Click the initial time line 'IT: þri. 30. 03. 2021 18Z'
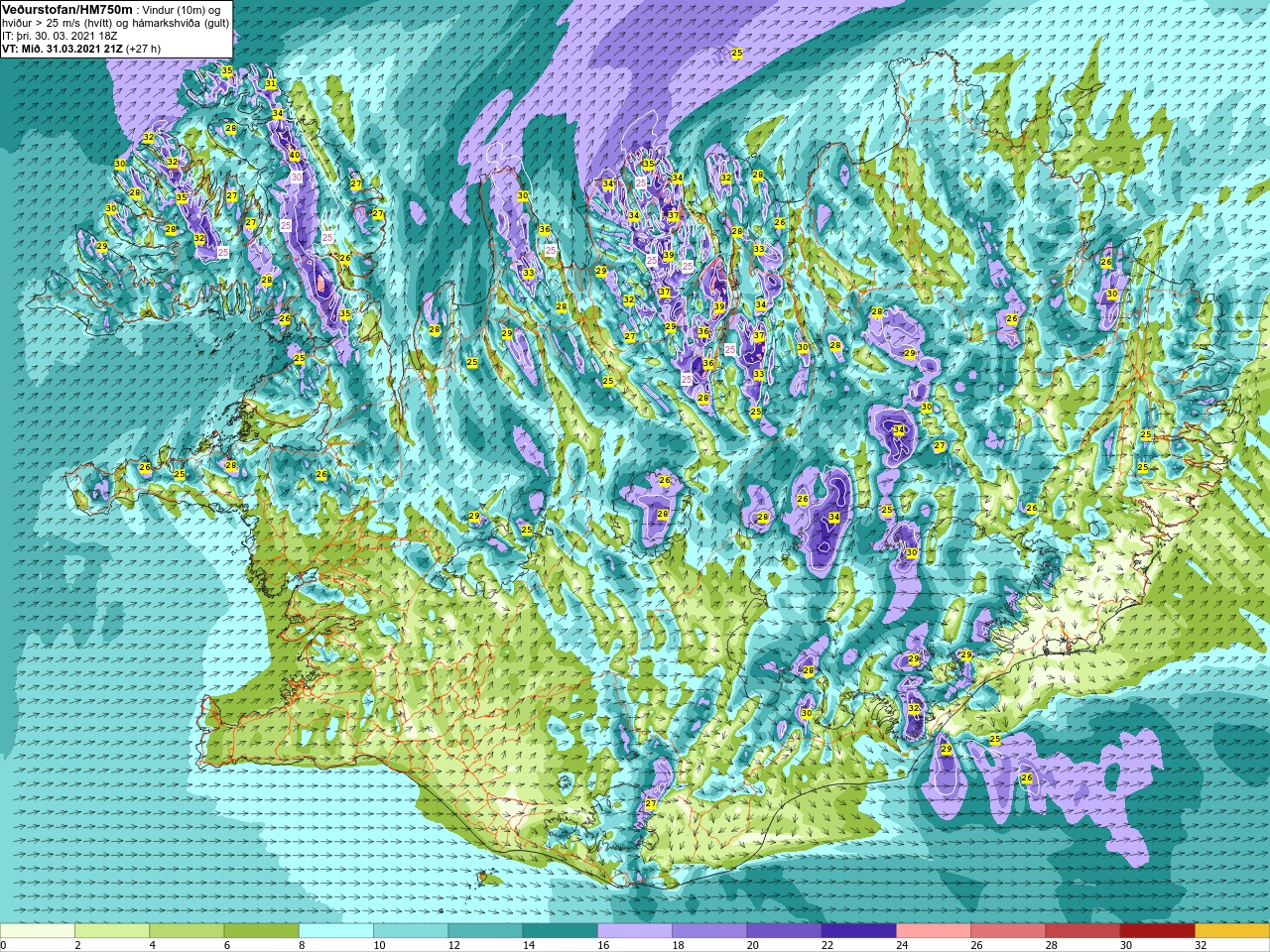Viewport: 1270px width, 952px height. pyautogui.click(x=61, y=36)
